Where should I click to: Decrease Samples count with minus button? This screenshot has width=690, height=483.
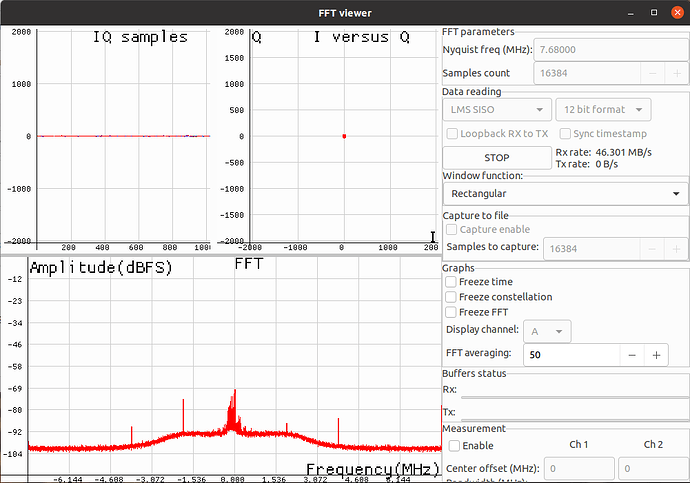tap(650, 74)
